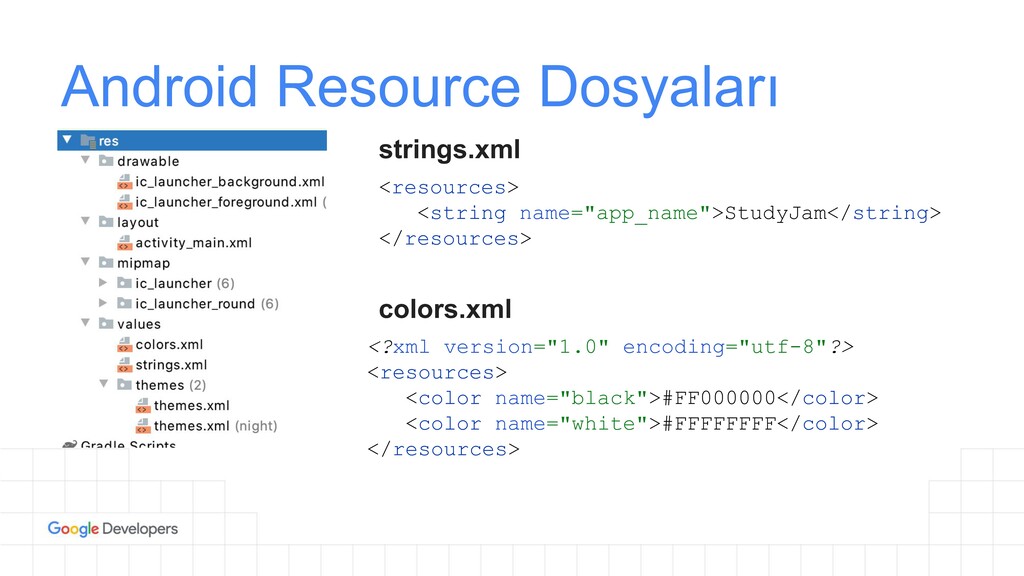The image size is (1024, 576).
Task: Open strings.xml from the tree
Action: tap(171, 365)
